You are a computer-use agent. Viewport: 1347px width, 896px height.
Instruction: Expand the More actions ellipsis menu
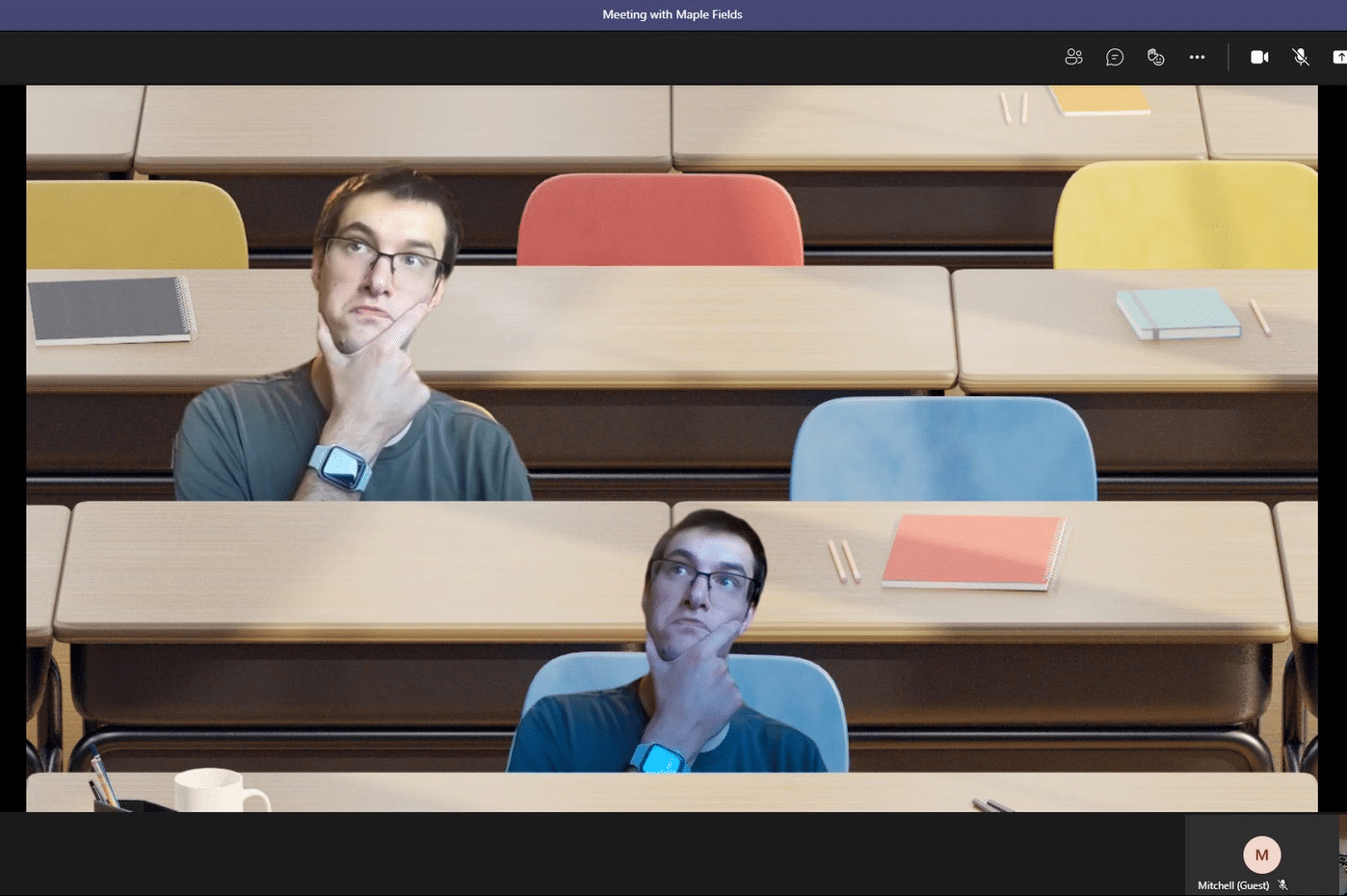click(1197, 58)
